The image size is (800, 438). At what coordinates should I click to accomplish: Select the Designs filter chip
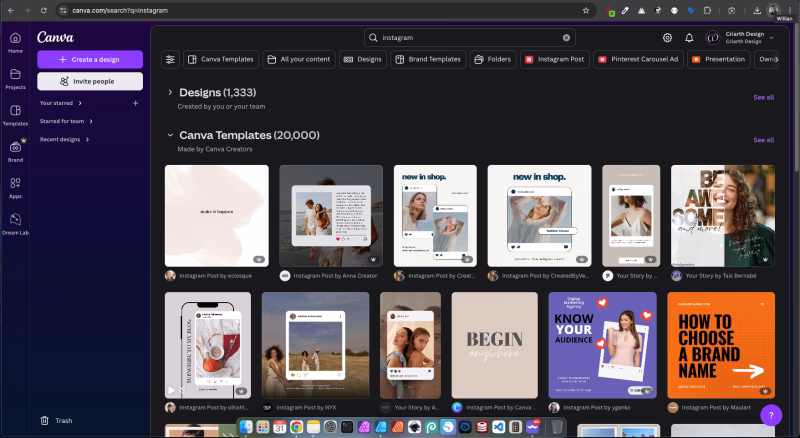click(363, 59)
